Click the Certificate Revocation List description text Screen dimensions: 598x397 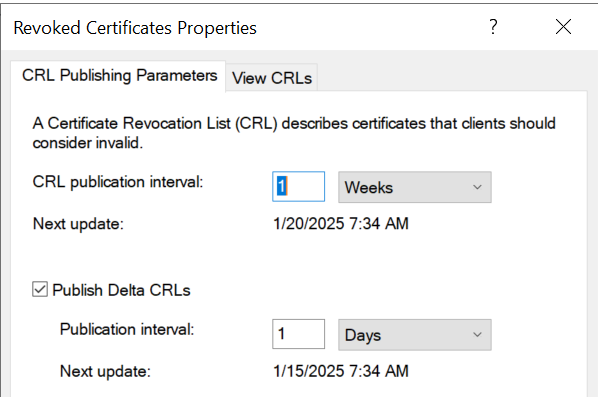(x=294, y=133)
